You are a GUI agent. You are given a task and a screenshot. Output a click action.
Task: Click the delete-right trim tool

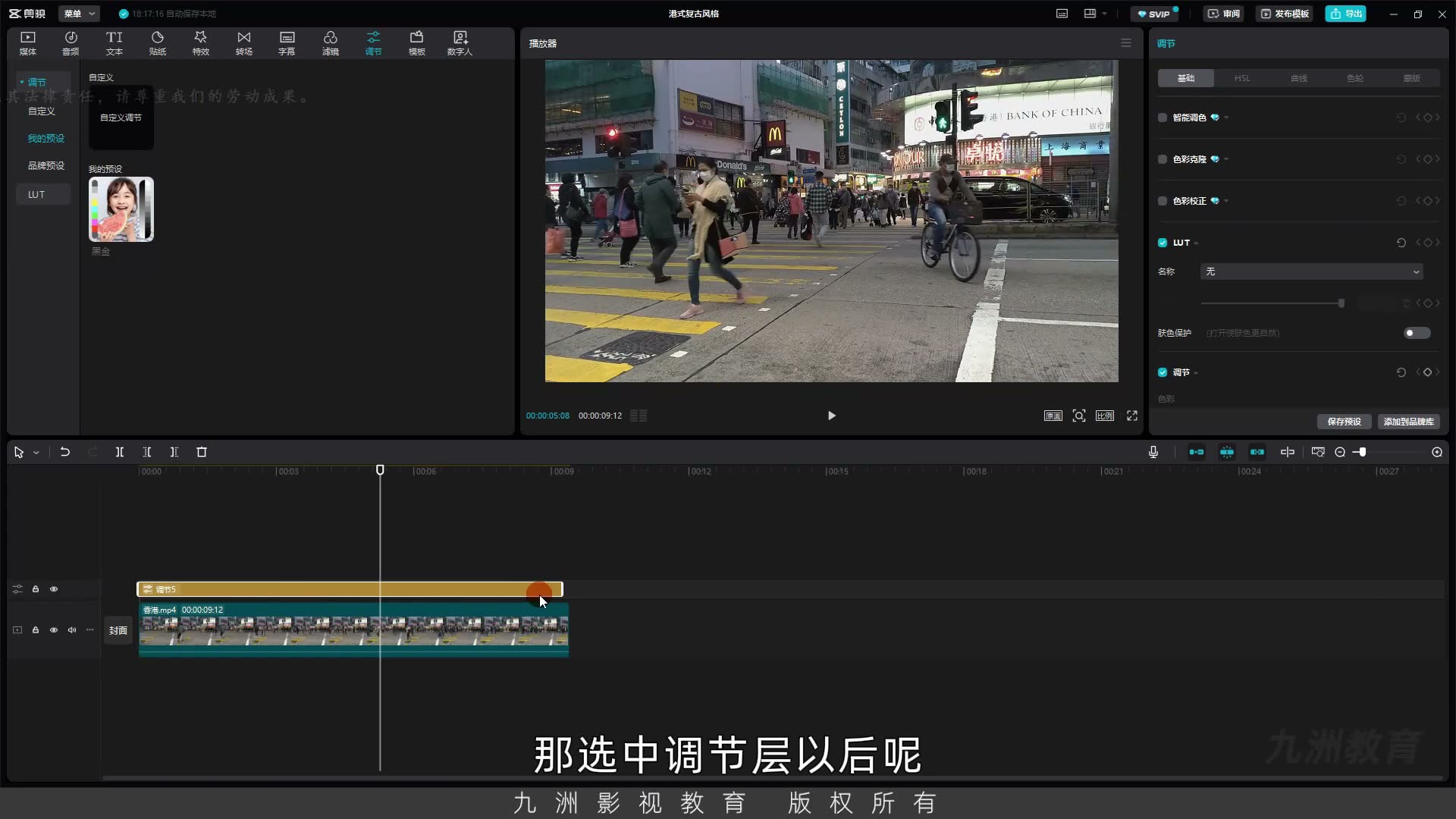point(174,452)
